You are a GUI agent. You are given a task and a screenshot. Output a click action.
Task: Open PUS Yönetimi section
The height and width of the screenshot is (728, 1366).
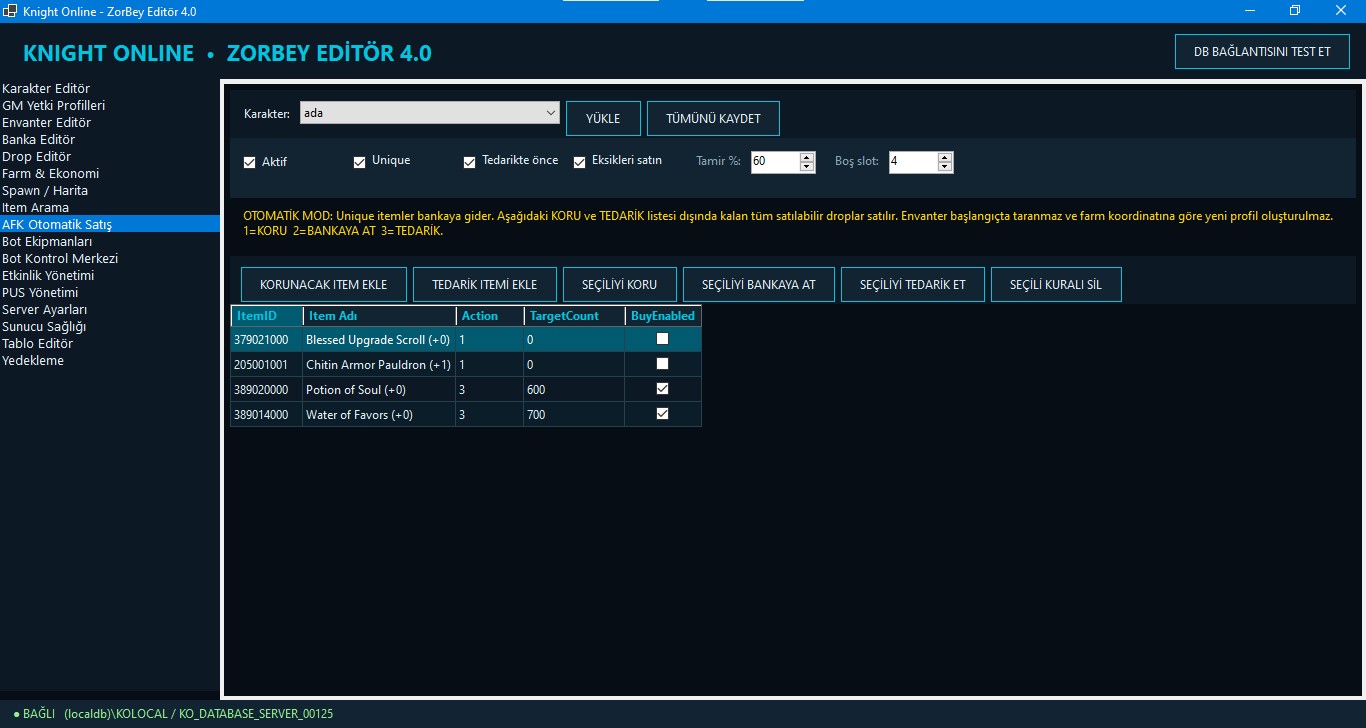coord(109,293)
